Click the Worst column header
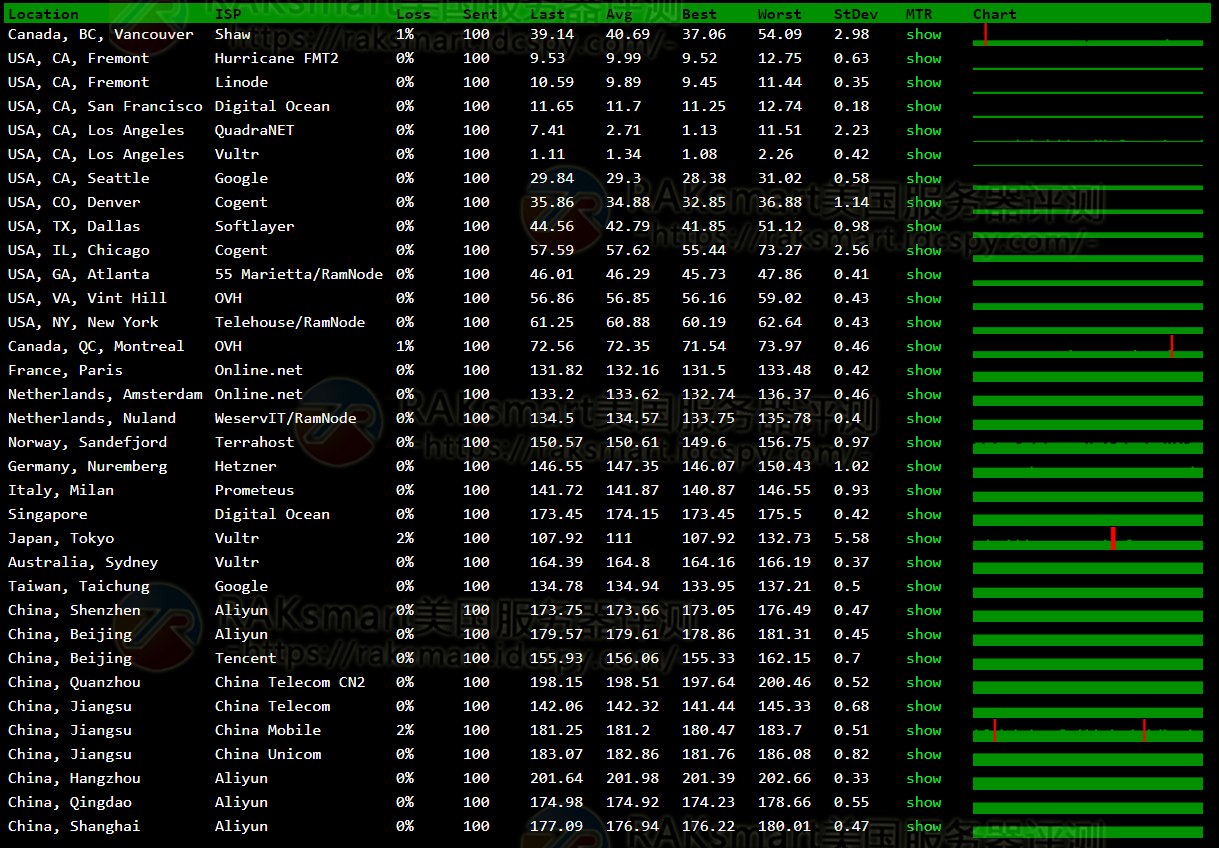This screenshot has width=1219, height=848. click(780, 14)
